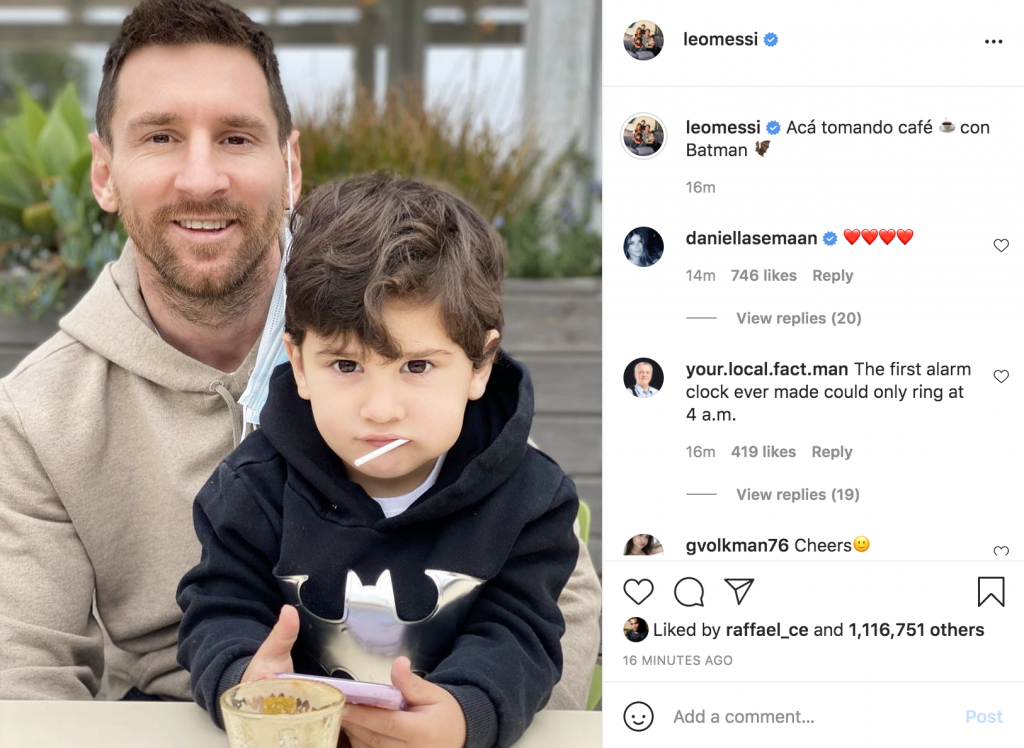
Task: Open the three-dot more options menu
Action: click(x=993, y=41)
